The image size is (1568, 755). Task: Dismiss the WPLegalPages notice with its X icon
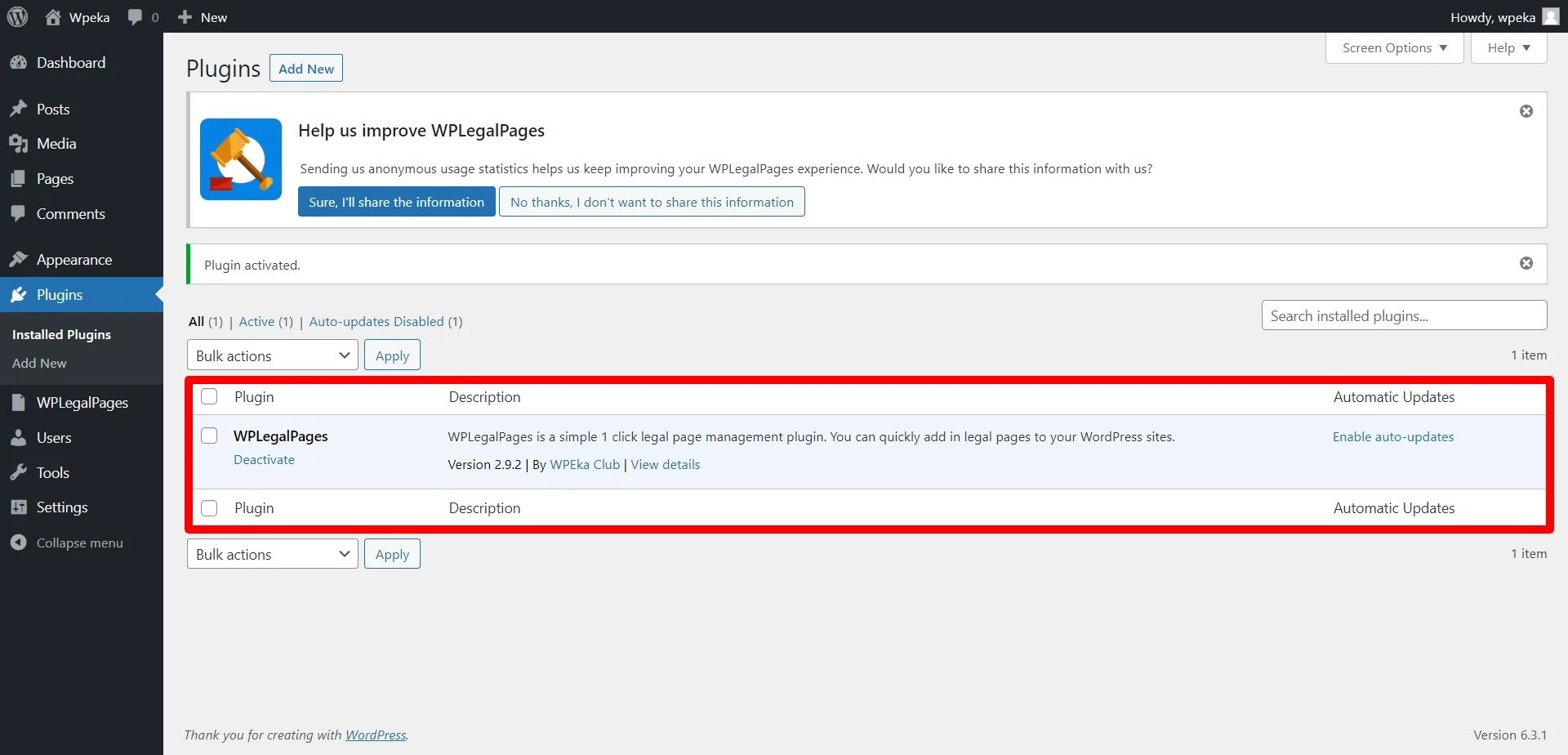coord(1526,110)
